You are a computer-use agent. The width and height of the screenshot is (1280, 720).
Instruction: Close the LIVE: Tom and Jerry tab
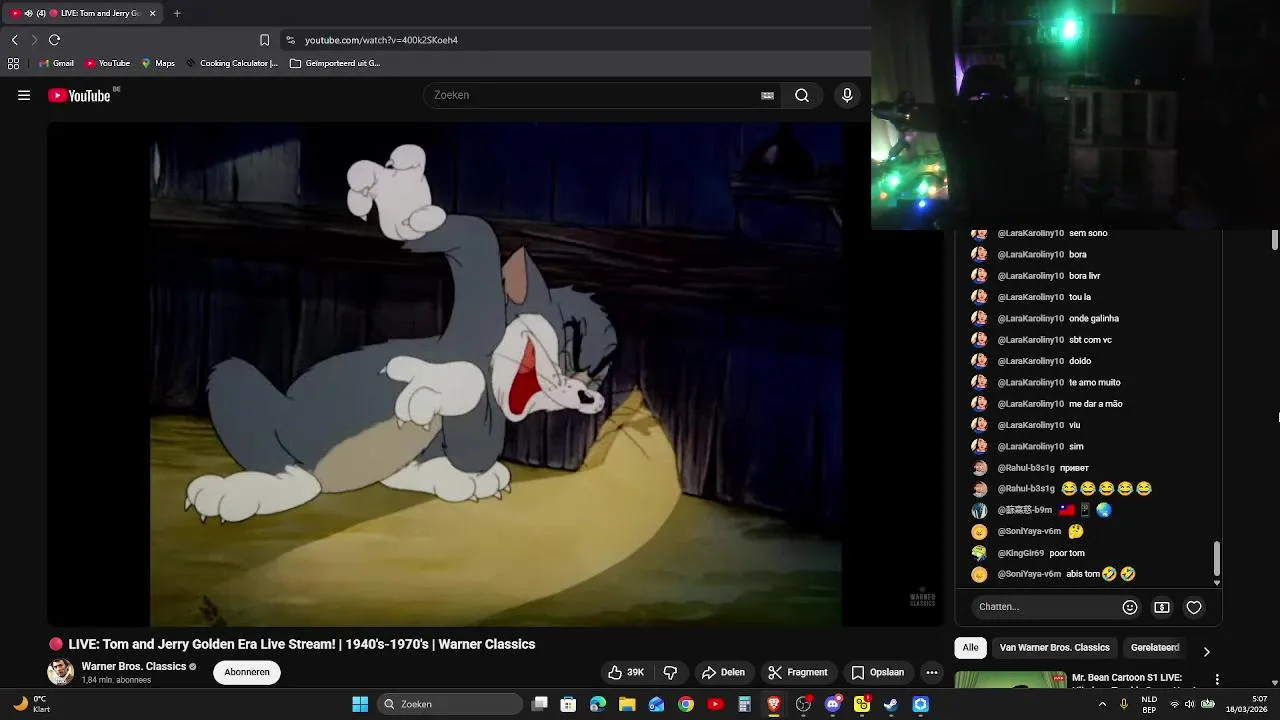(153, 13)
